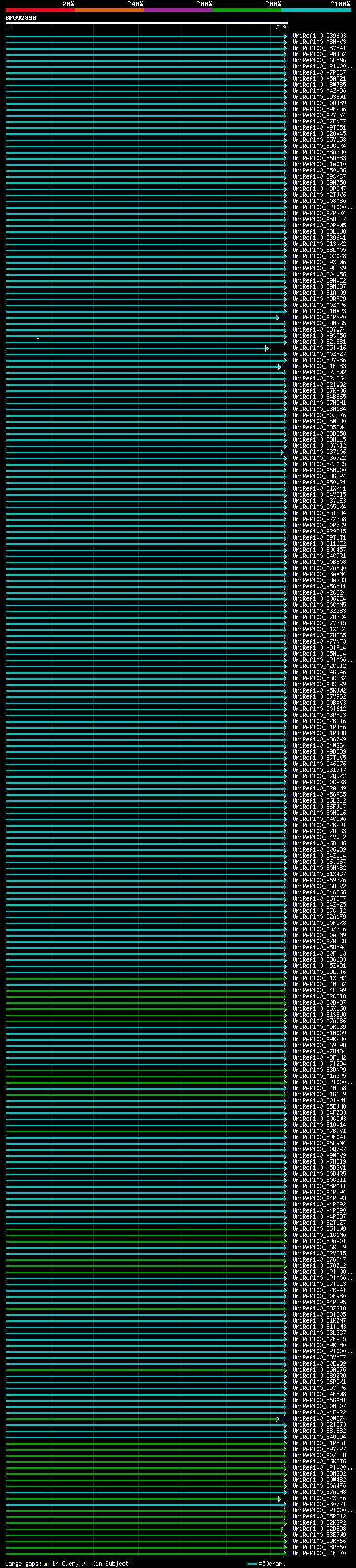Select label UniRef100_A5AT21
356x1568 pixels.
[319, 78]
